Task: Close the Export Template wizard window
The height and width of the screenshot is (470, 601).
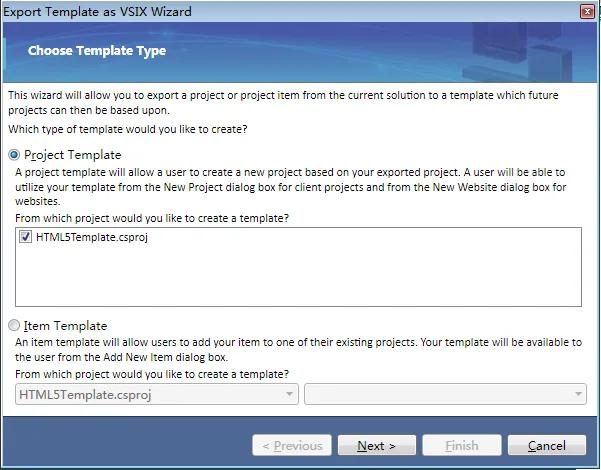Action: pyautogui.click(x=585, y=11)
